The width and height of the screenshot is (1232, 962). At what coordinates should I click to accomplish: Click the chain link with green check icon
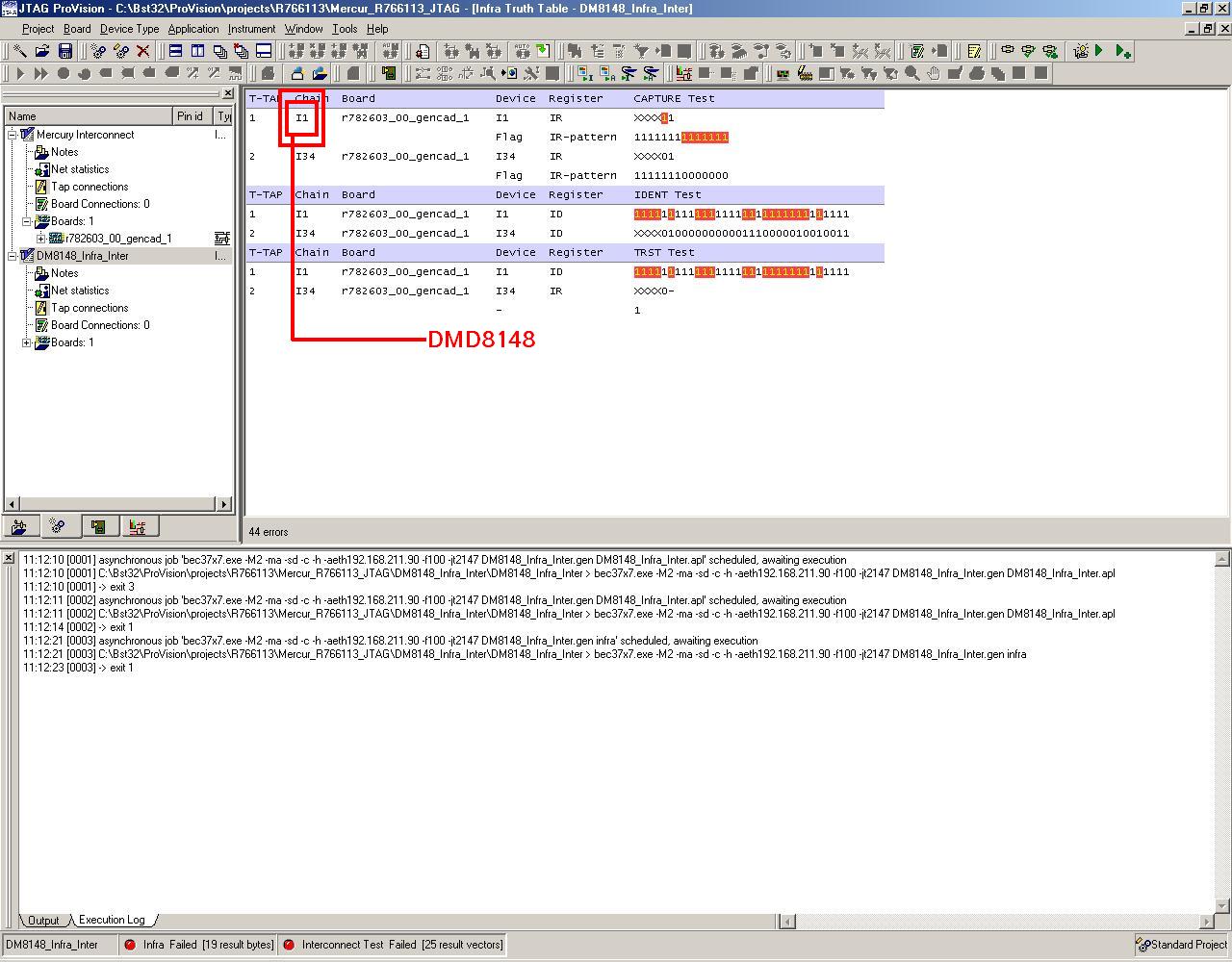tap(1028, 51)
